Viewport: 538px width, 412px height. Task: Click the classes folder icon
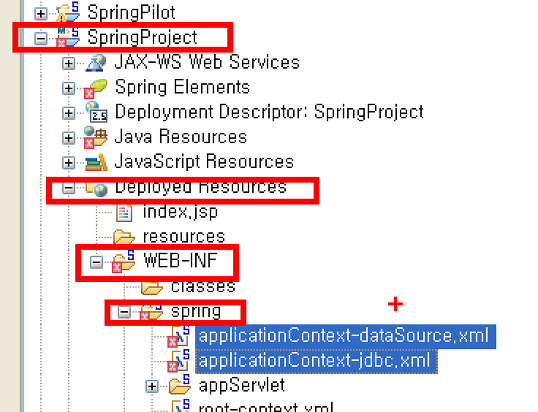[x=152, y=287]
